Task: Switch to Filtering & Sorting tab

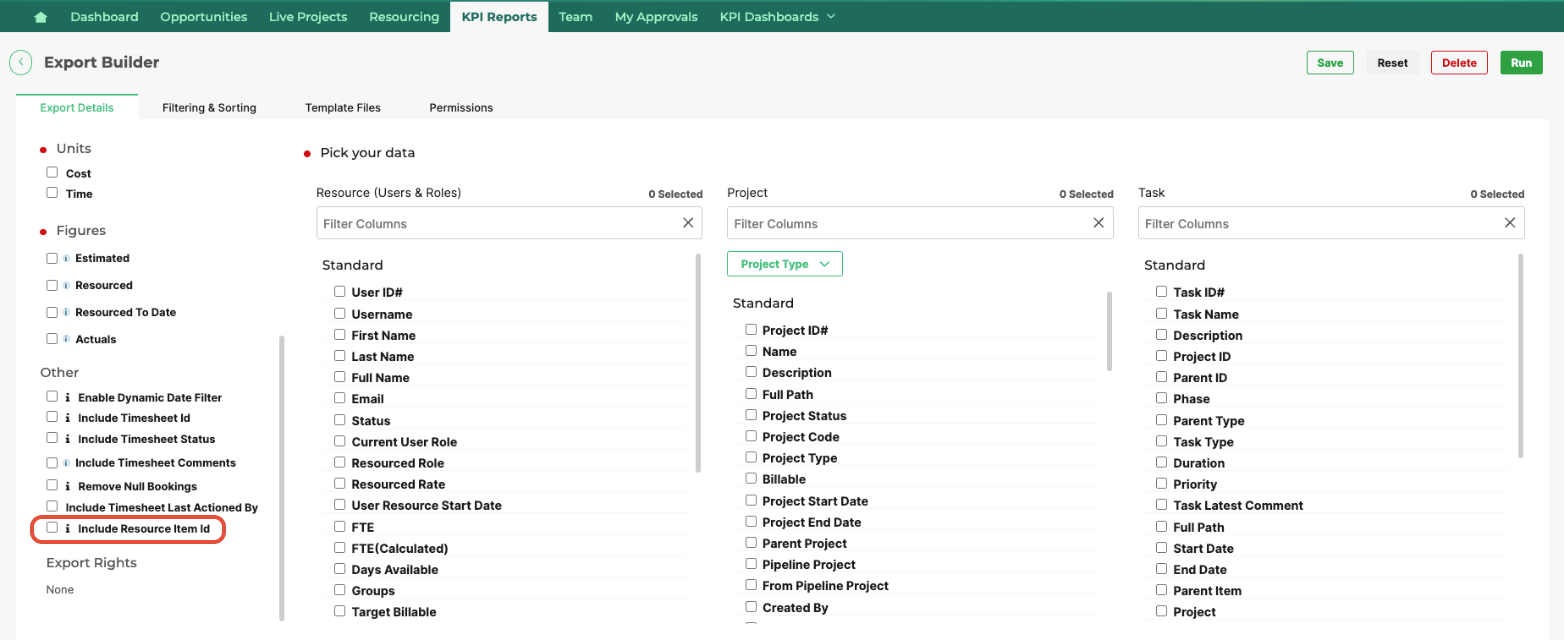Action: click(209, 107)
